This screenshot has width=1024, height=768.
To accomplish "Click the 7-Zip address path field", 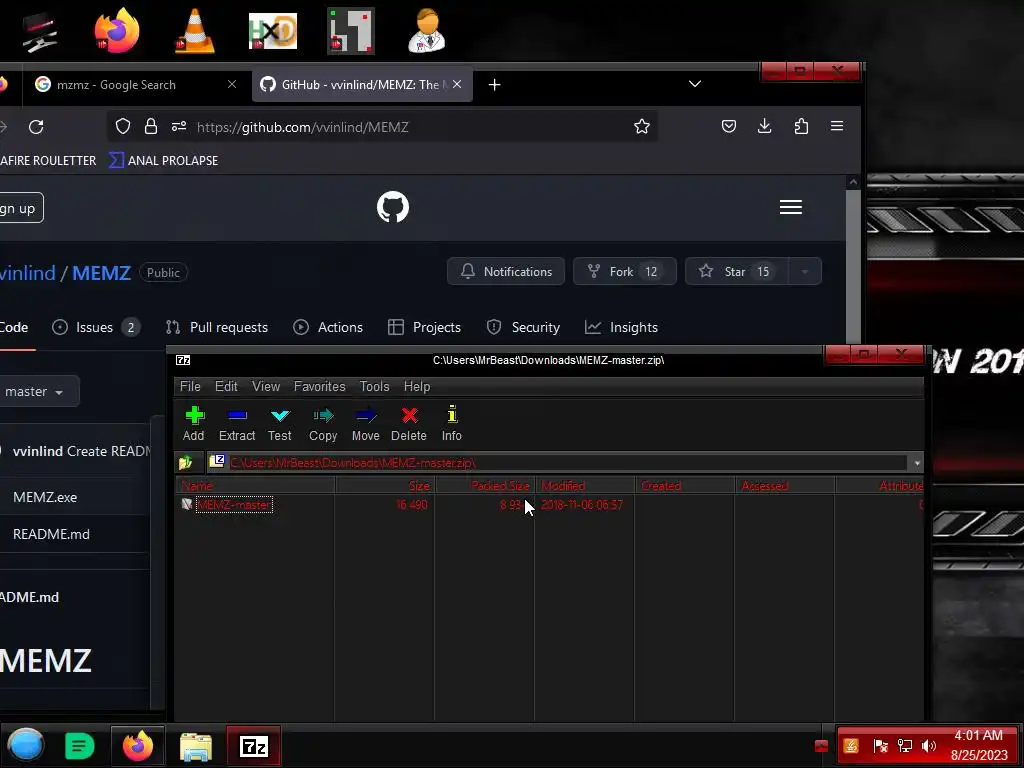I will tap(556, 463).
